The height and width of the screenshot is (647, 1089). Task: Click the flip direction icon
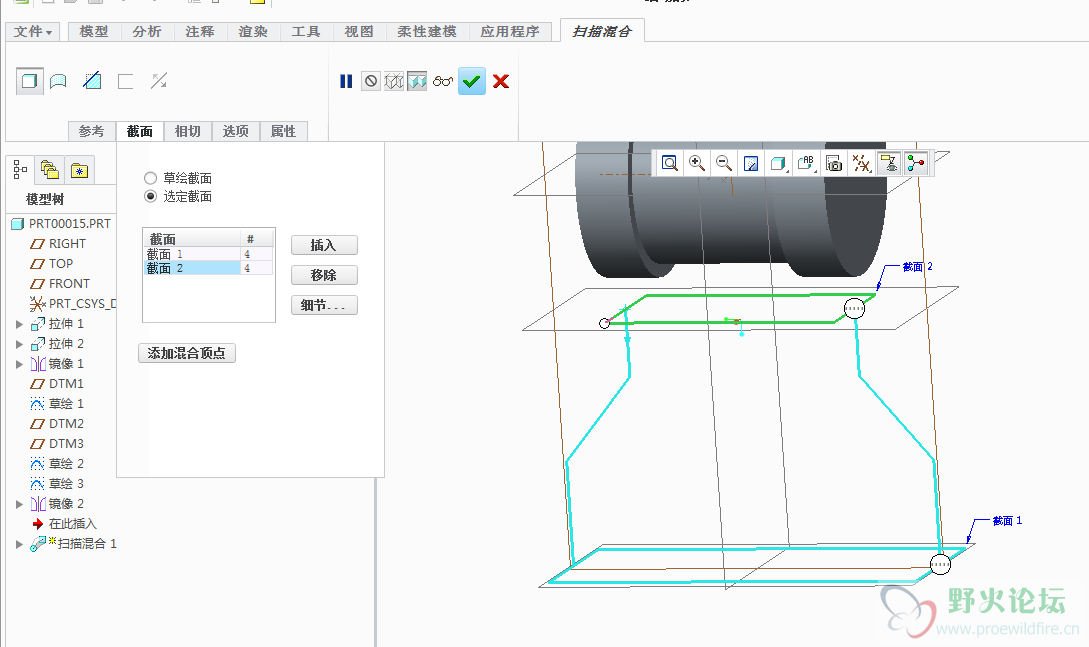pyautogui.click(x=159, y=81)
